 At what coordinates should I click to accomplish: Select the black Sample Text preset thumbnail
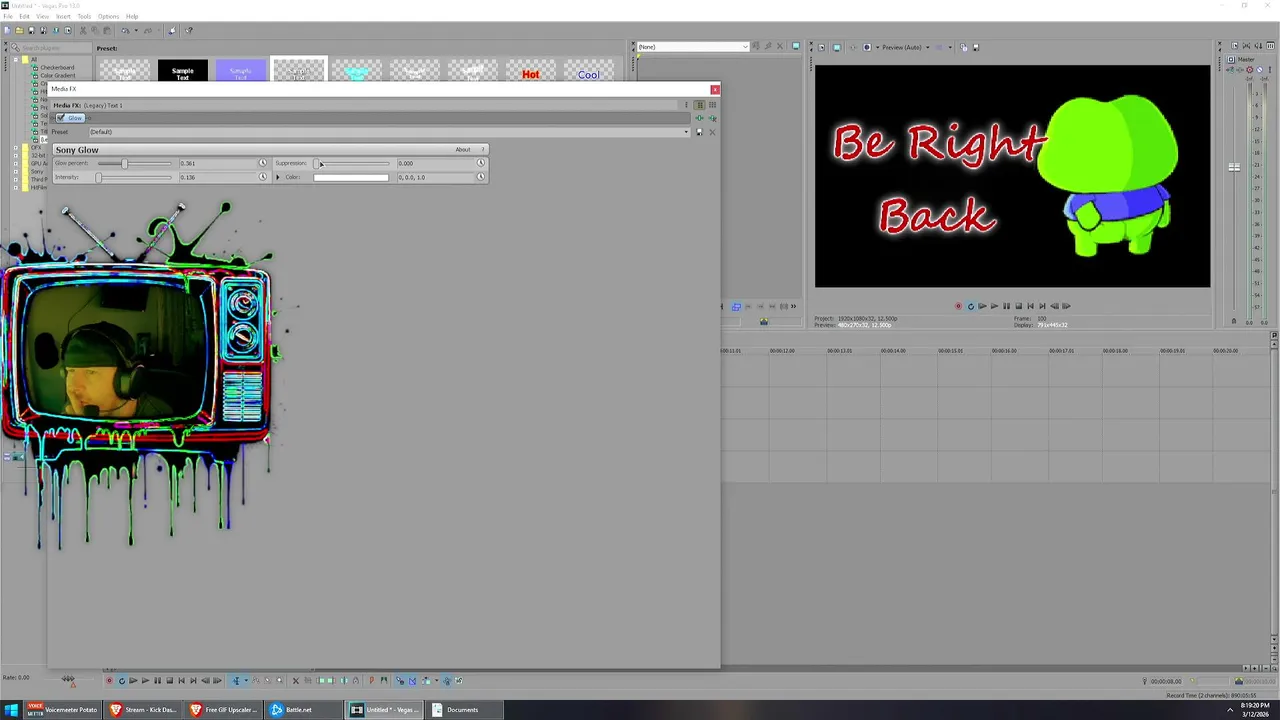pyautogui.click(x=183, y=72)
